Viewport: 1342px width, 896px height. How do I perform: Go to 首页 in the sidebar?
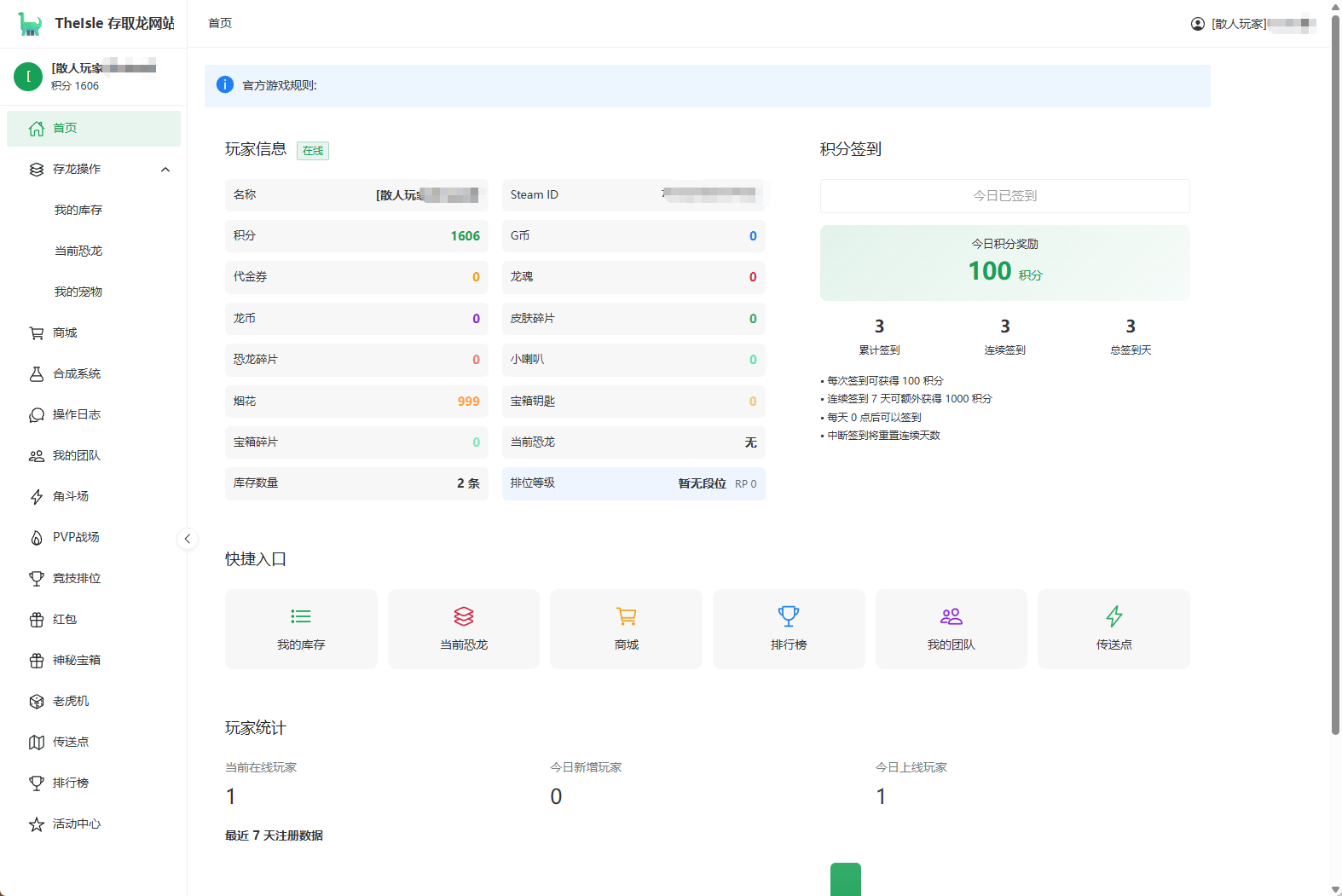click(94, 129)
